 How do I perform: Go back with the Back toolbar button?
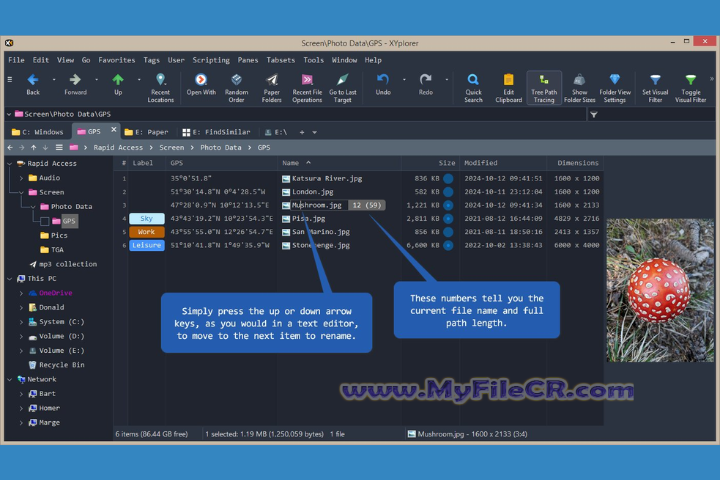(33, 85)
